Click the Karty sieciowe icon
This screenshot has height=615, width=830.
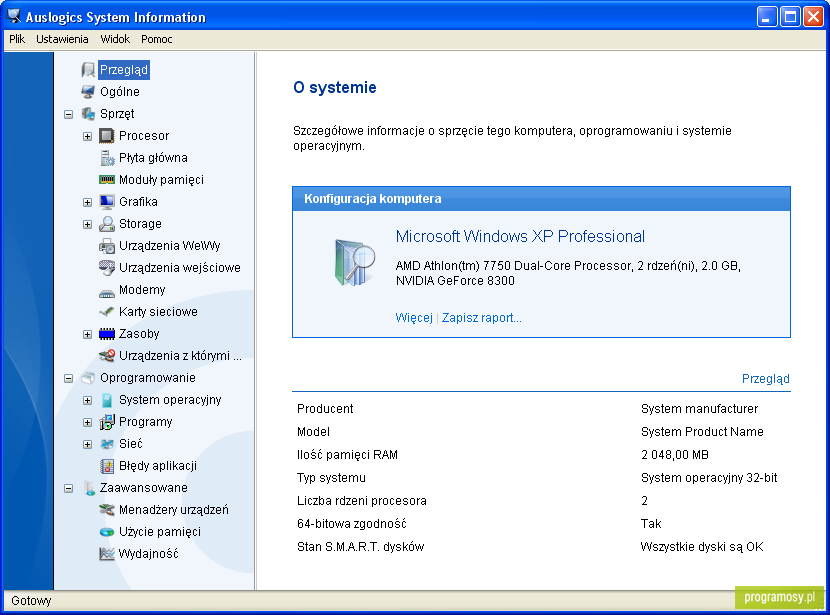tap(107, 312)
